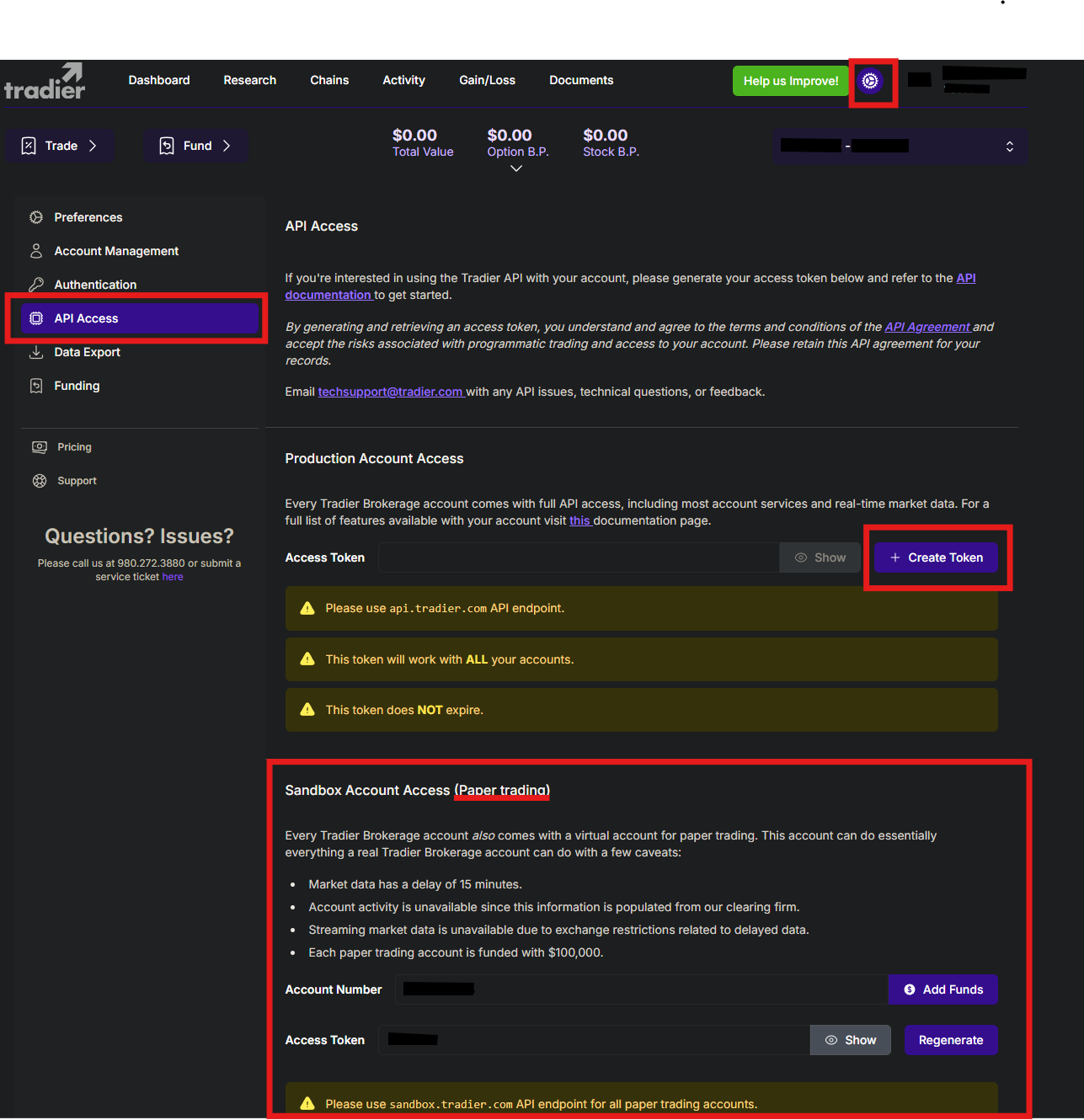Screen dimensions: 1084x1120
Task: Click the Pricing money icon
Action: [x=40, y=447]
